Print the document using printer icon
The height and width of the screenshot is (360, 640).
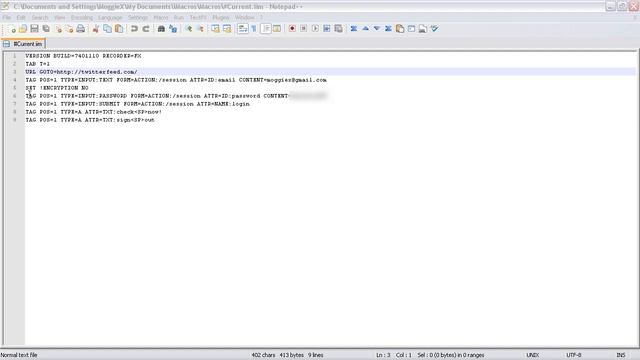pyautogui.click(x=81, y=29)
